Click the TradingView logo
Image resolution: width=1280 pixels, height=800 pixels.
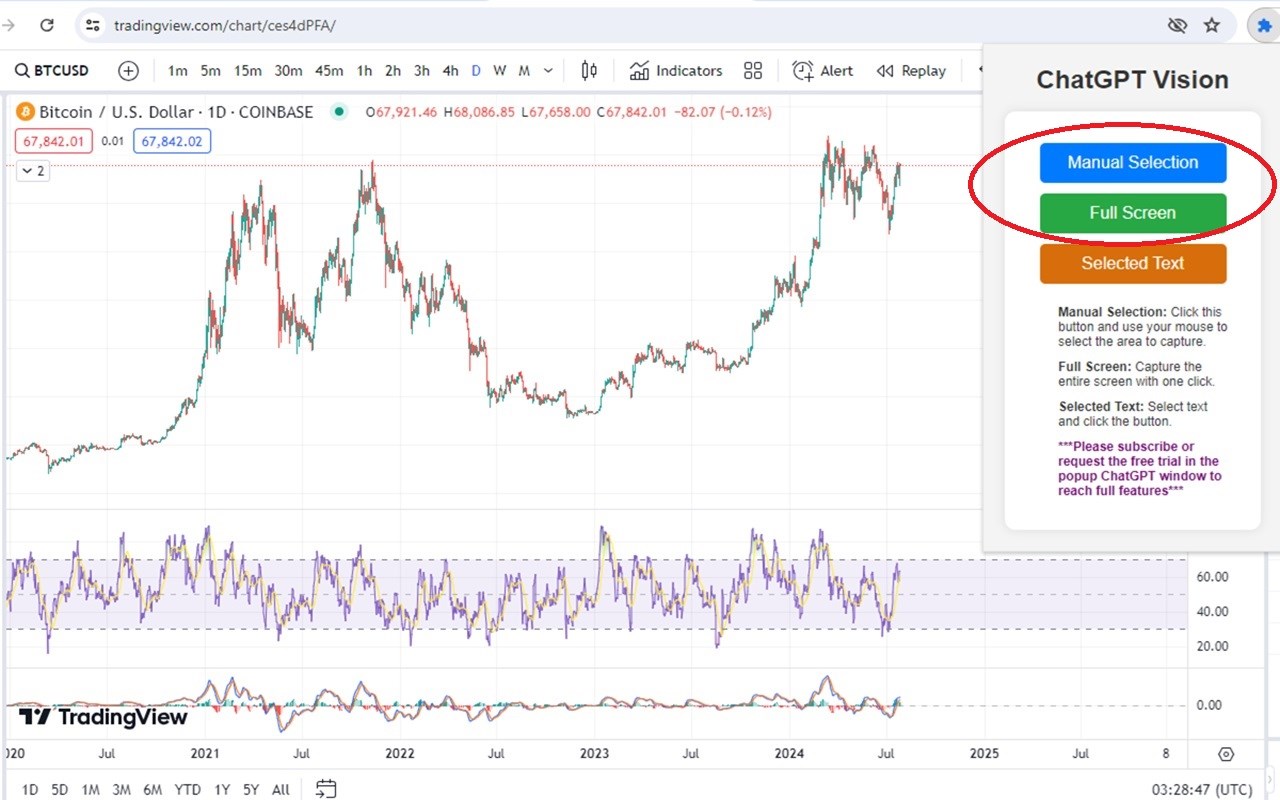click(x=103, y=717)
